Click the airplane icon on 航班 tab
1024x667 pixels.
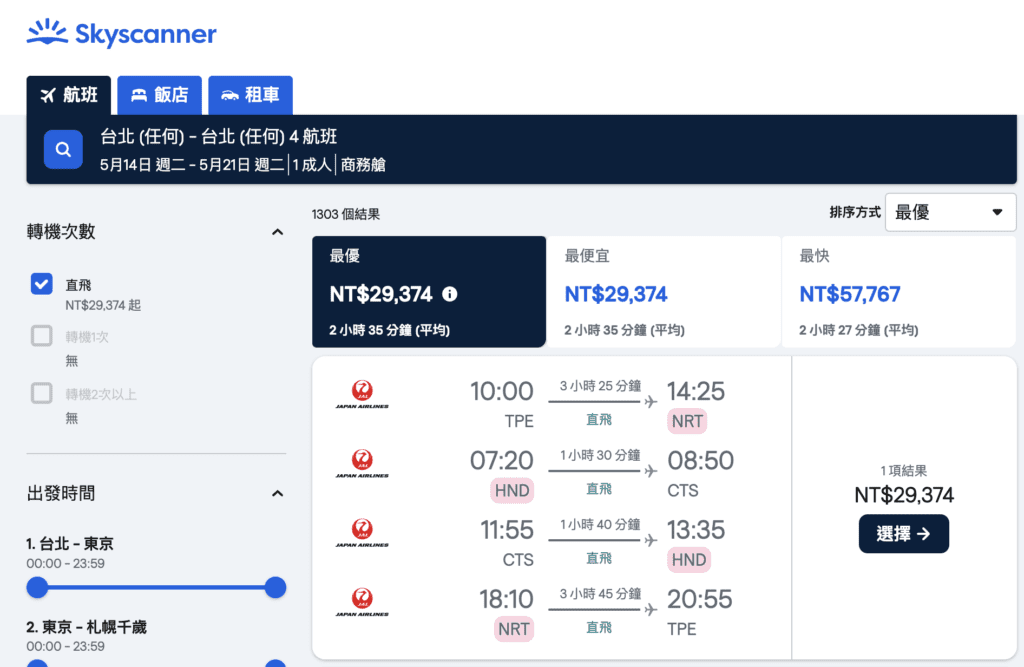[48, 95]
